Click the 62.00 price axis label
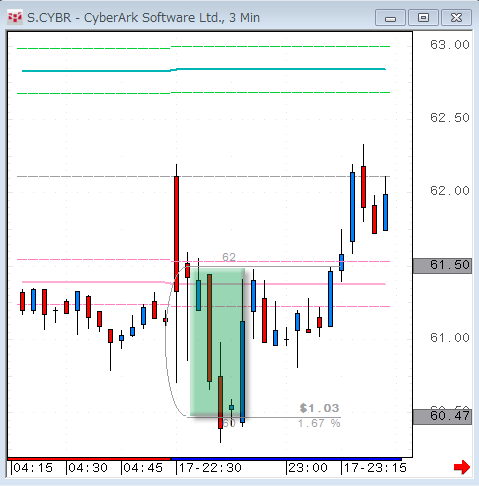Image resolution: width=479 pixels, height=486 pixels. [450, 191]
